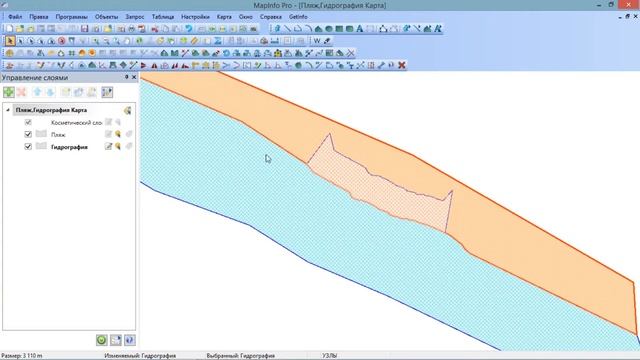Click the last icon in the layer panel toolbar
The image size is (640, 360).
click(107, 92)
